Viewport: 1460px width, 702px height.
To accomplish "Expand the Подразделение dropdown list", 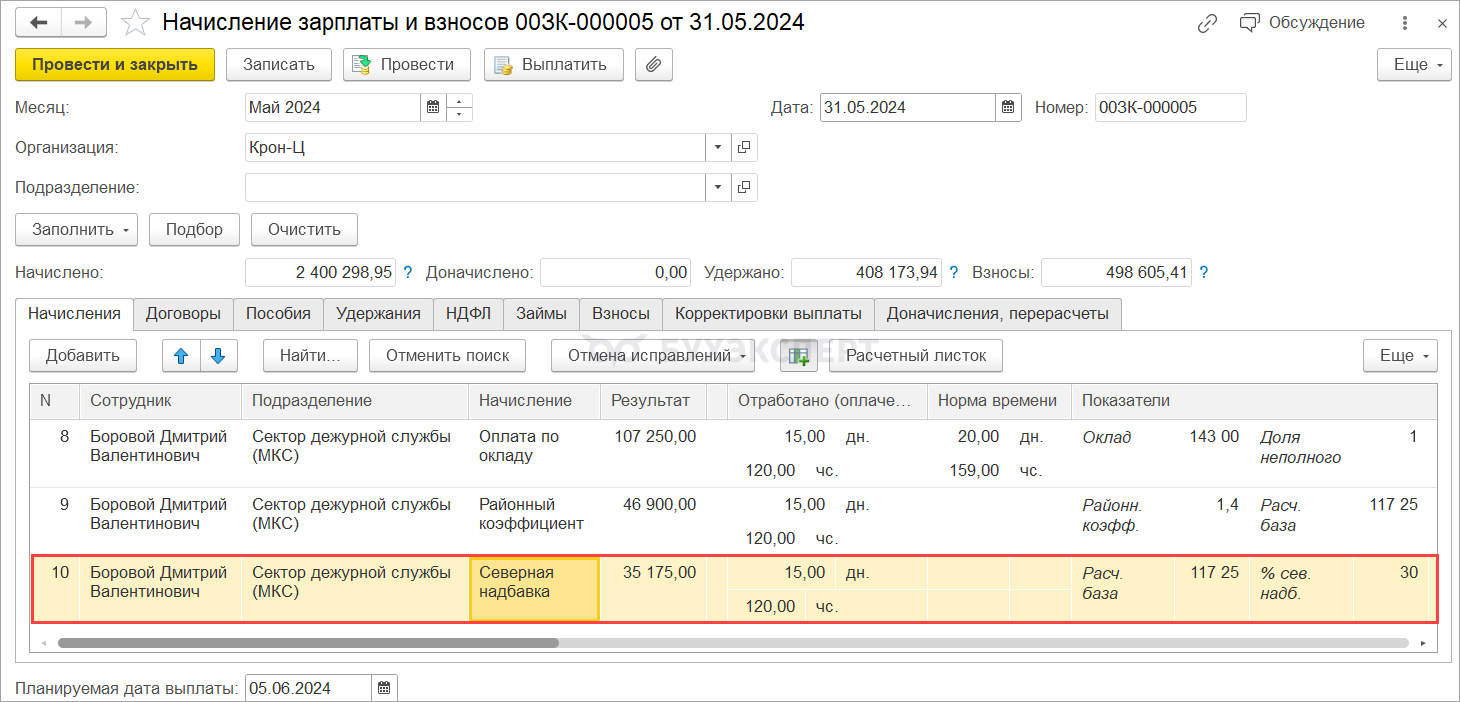I will (718, 188).
